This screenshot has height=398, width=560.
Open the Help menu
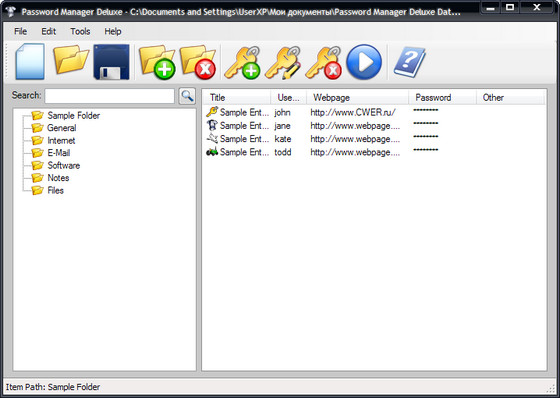pos(113,31)
